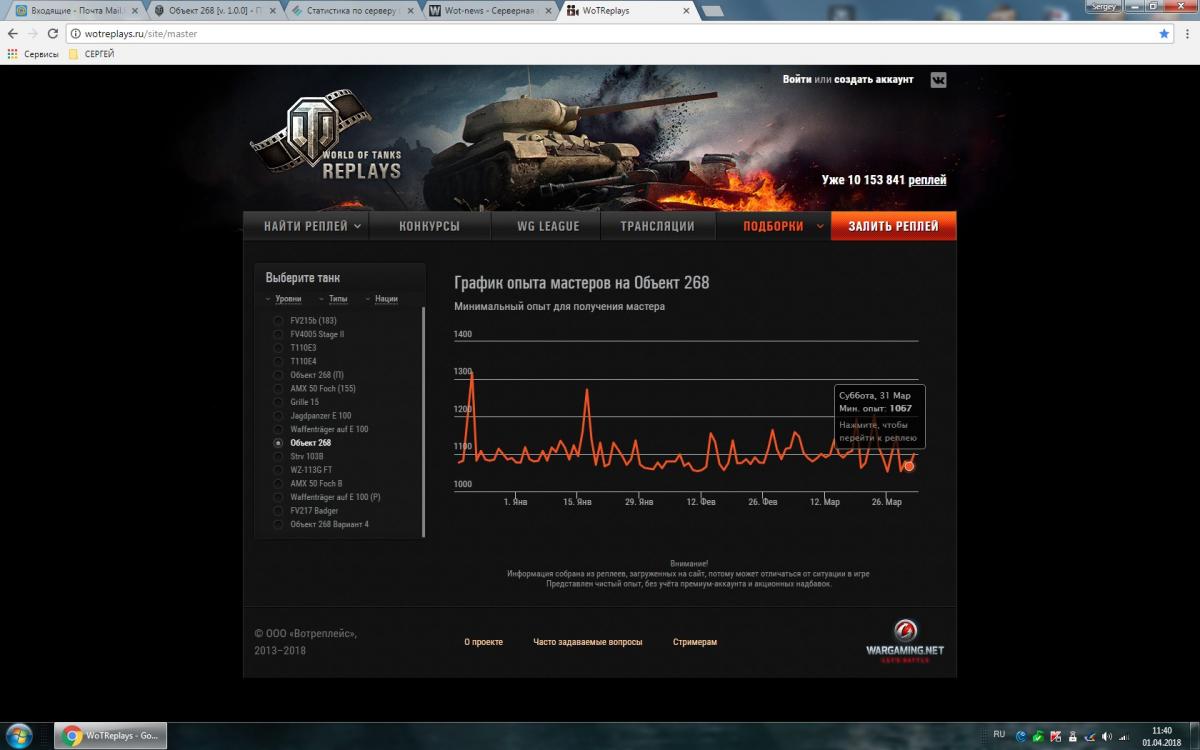Choose the Strv 103B radio option

pos(278,456)
